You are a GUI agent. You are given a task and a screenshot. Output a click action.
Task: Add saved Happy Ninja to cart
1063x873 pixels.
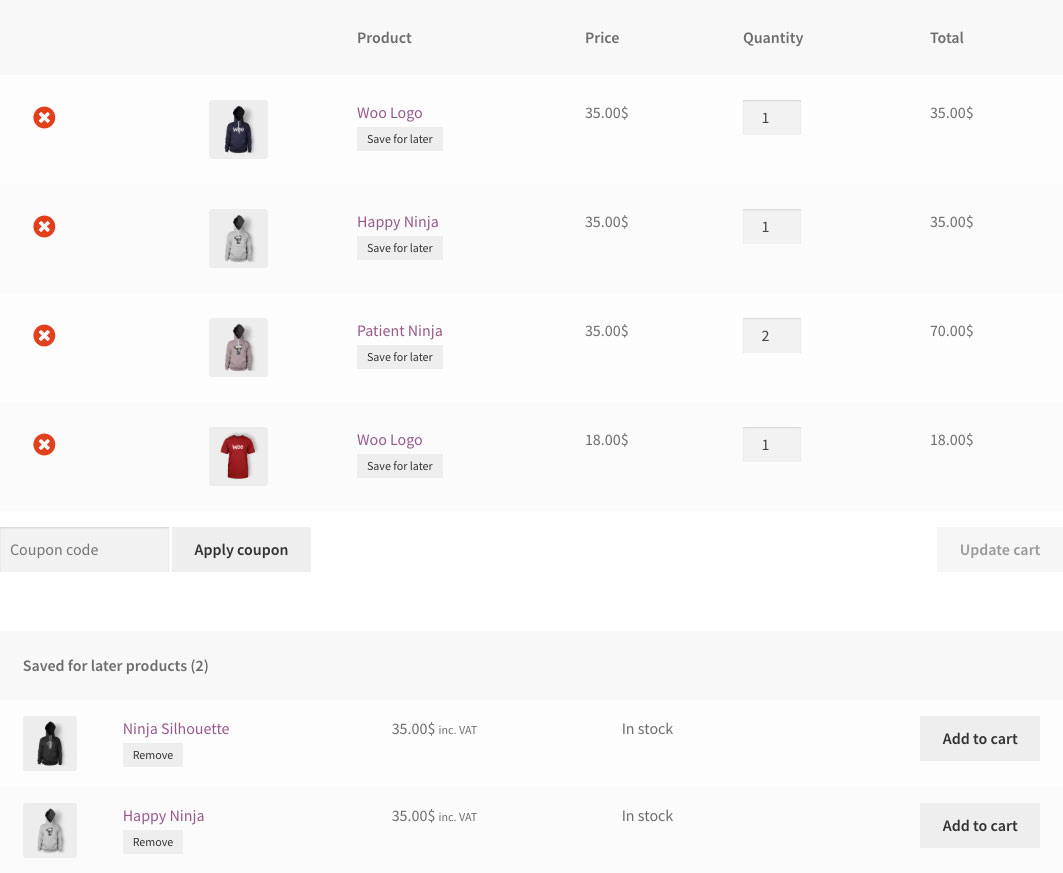tap(979, 826)
